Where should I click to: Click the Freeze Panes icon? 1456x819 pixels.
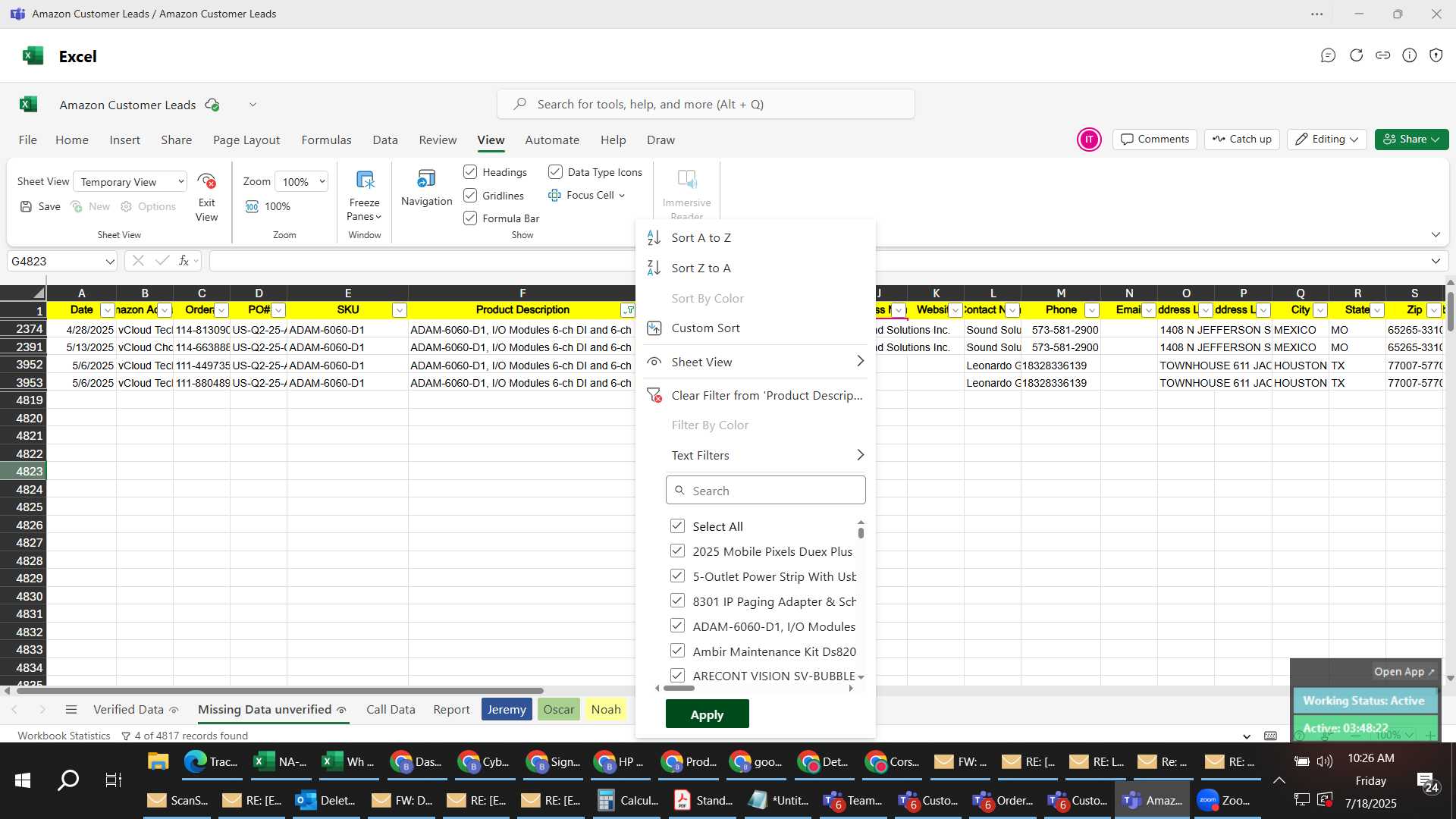point(365,180)
